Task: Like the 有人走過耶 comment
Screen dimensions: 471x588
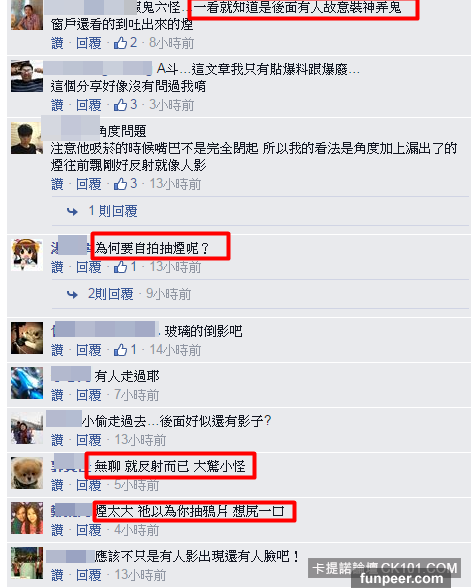Action: tap(57, 395)
